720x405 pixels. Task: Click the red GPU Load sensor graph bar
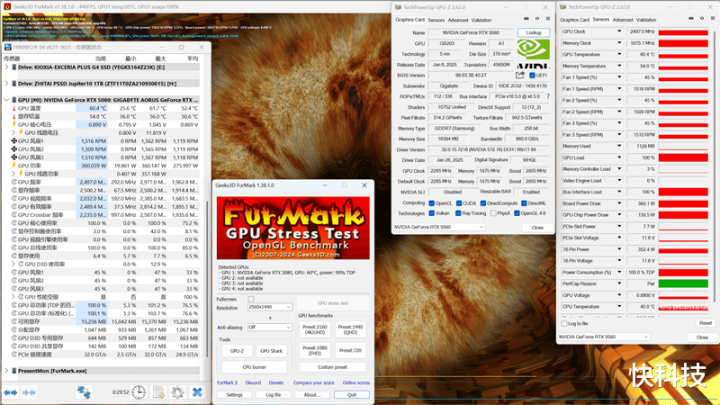coord(683,158)
